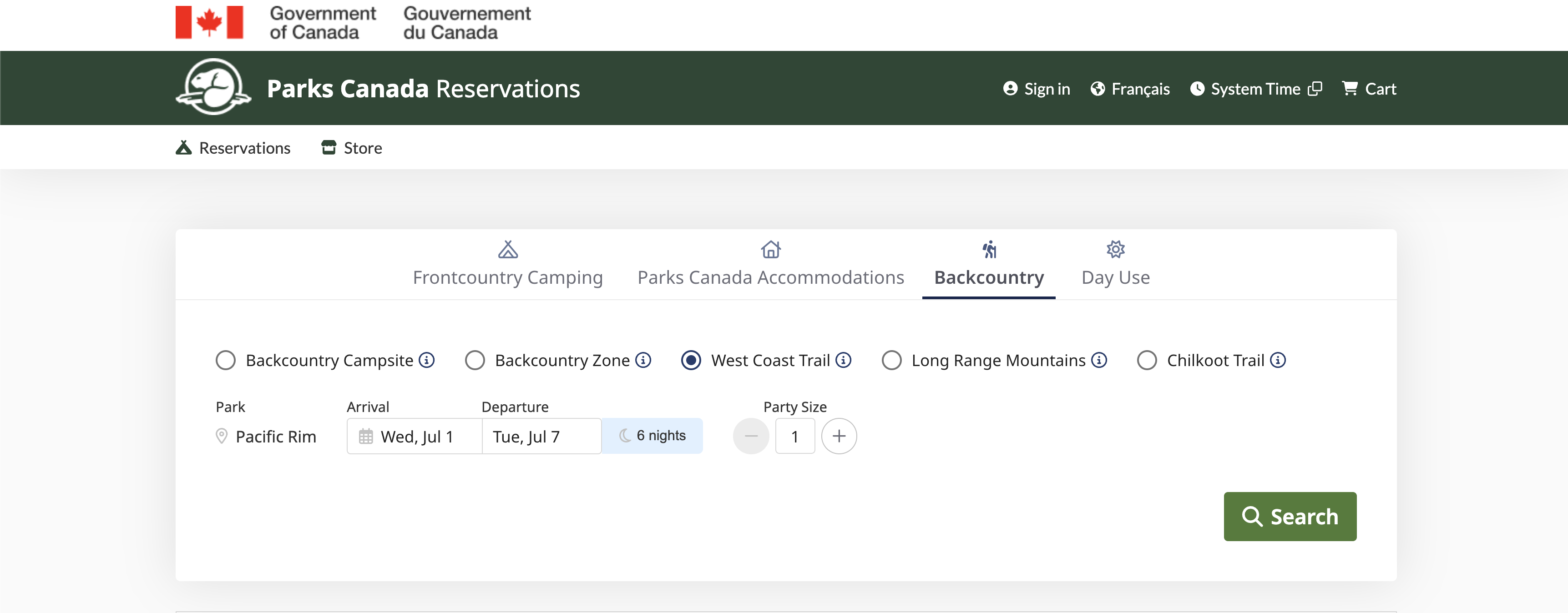Open the Reservations menu item
Image resolution: width=1568 pixels, height=613 pixels.
coord(233,148)
